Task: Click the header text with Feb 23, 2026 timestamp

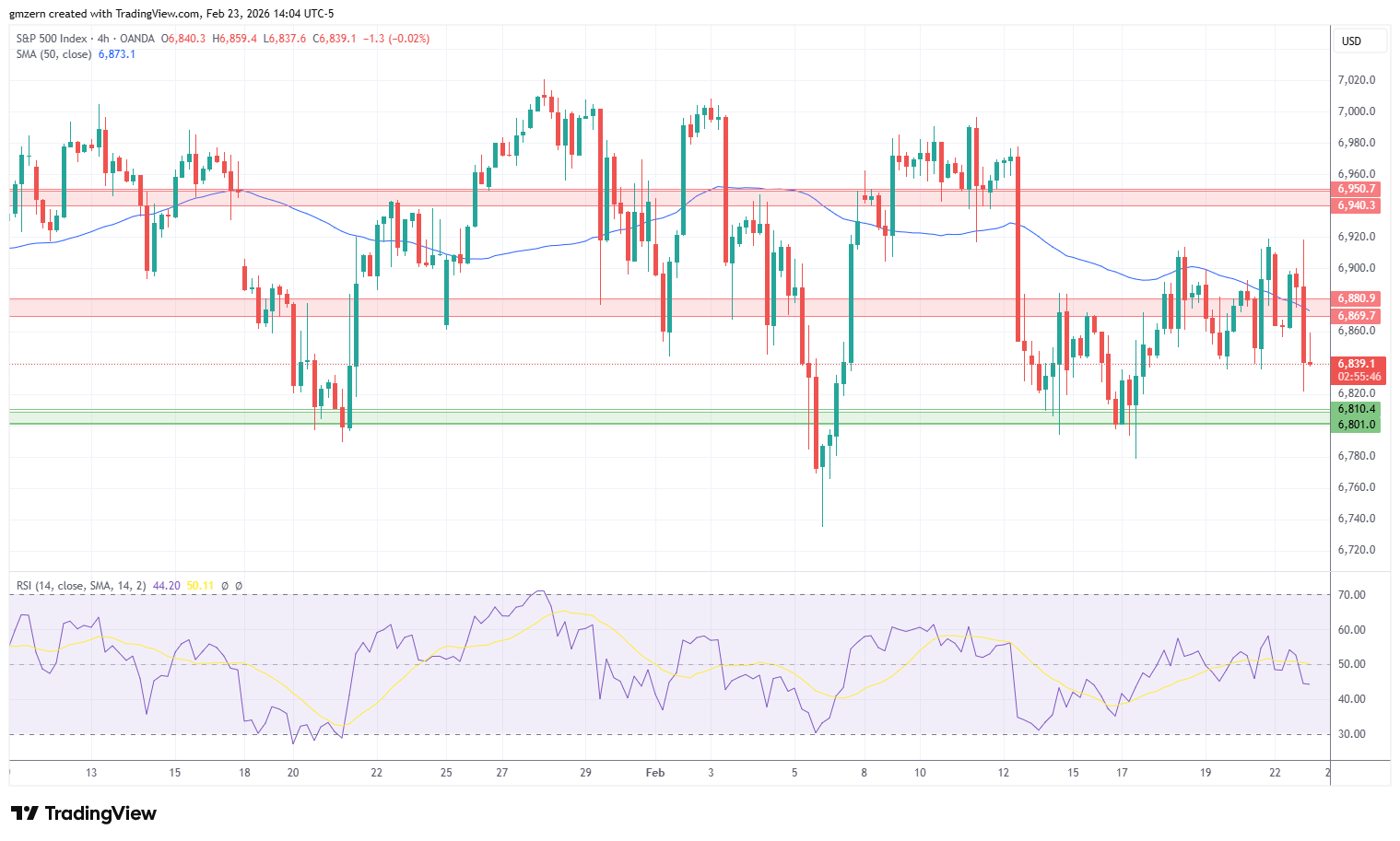Action: pos(171,14)
